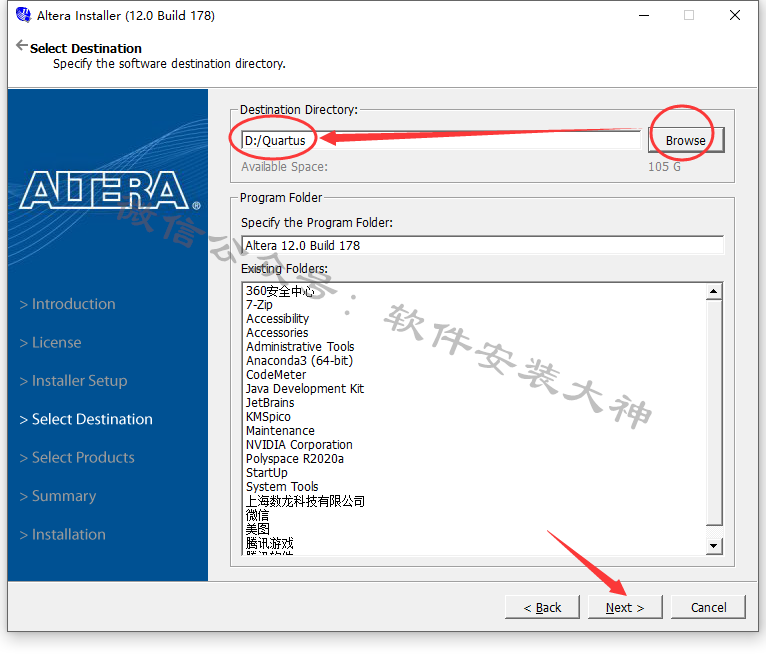Focus the Destination Directory input field
Screen dimensions: 766x670
441,140
